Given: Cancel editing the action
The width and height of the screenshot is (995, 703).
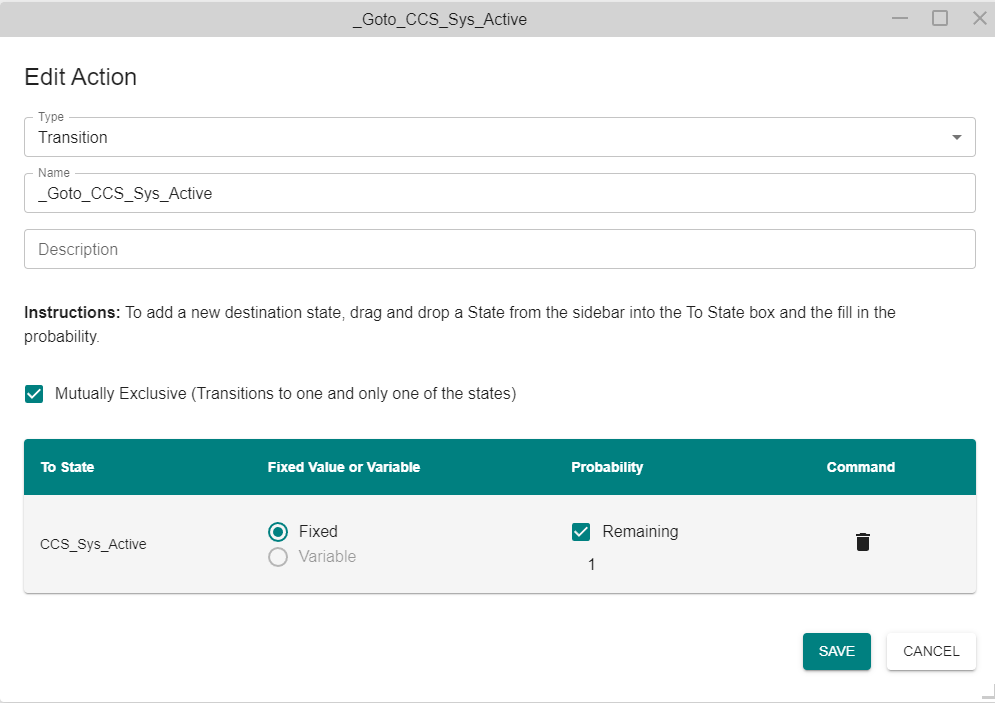Looking at the screenshot, I should pyautogui.click(x=931, y=651).
